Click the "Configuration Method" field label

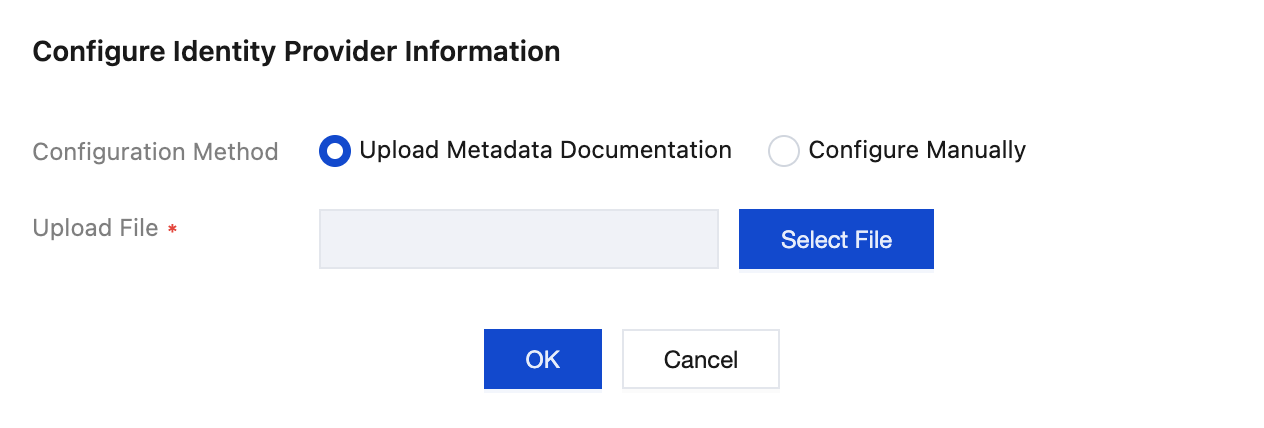coord(155,152)
